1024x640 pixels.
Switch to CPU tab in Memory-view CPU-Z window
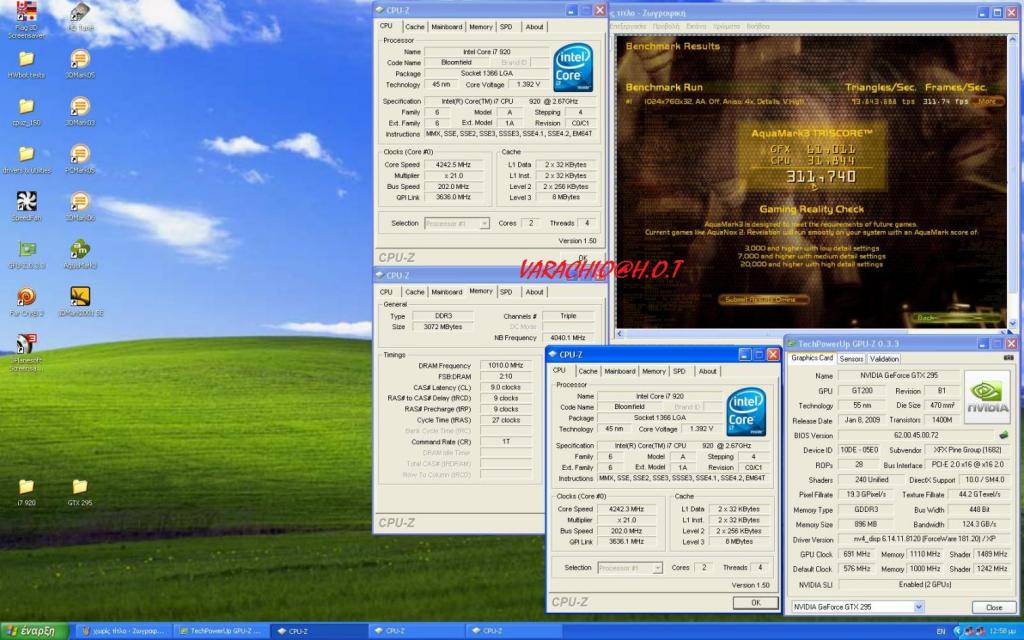pos(387,292)
